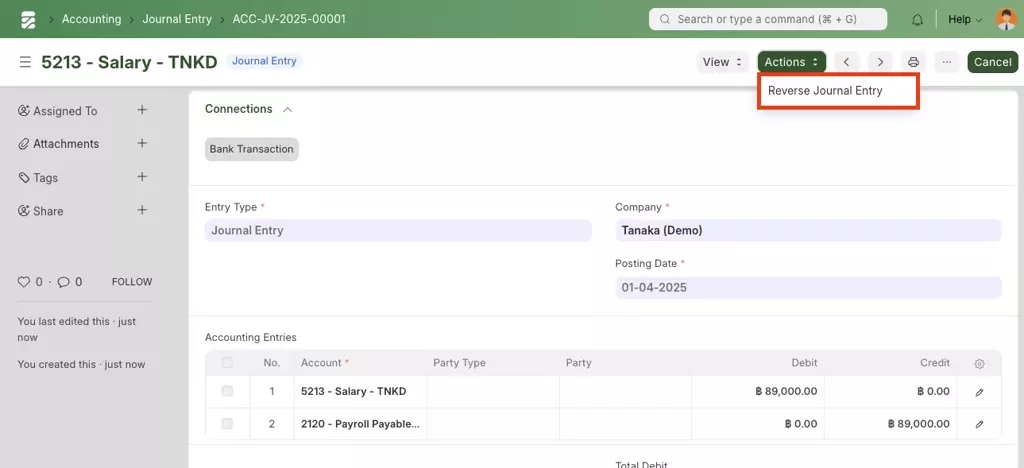
Task: Click the Attachments sidebar label
Action: click(x=66, y=144)
